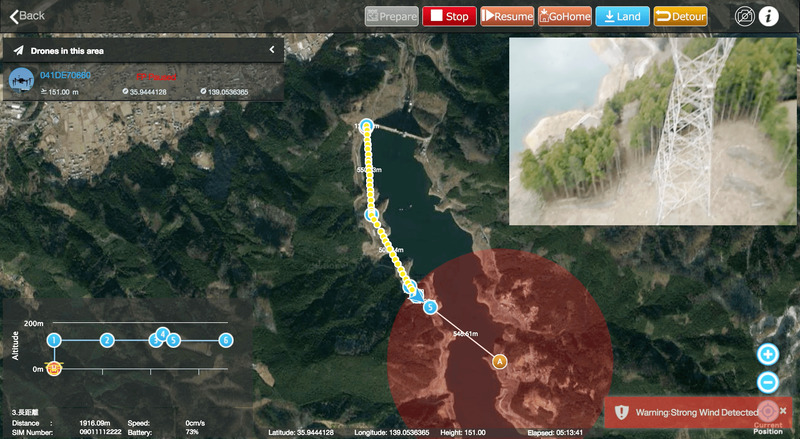Open the info icon
This screenshot has height=439, width=800.
pyautogui.click(x=770, y=16)
